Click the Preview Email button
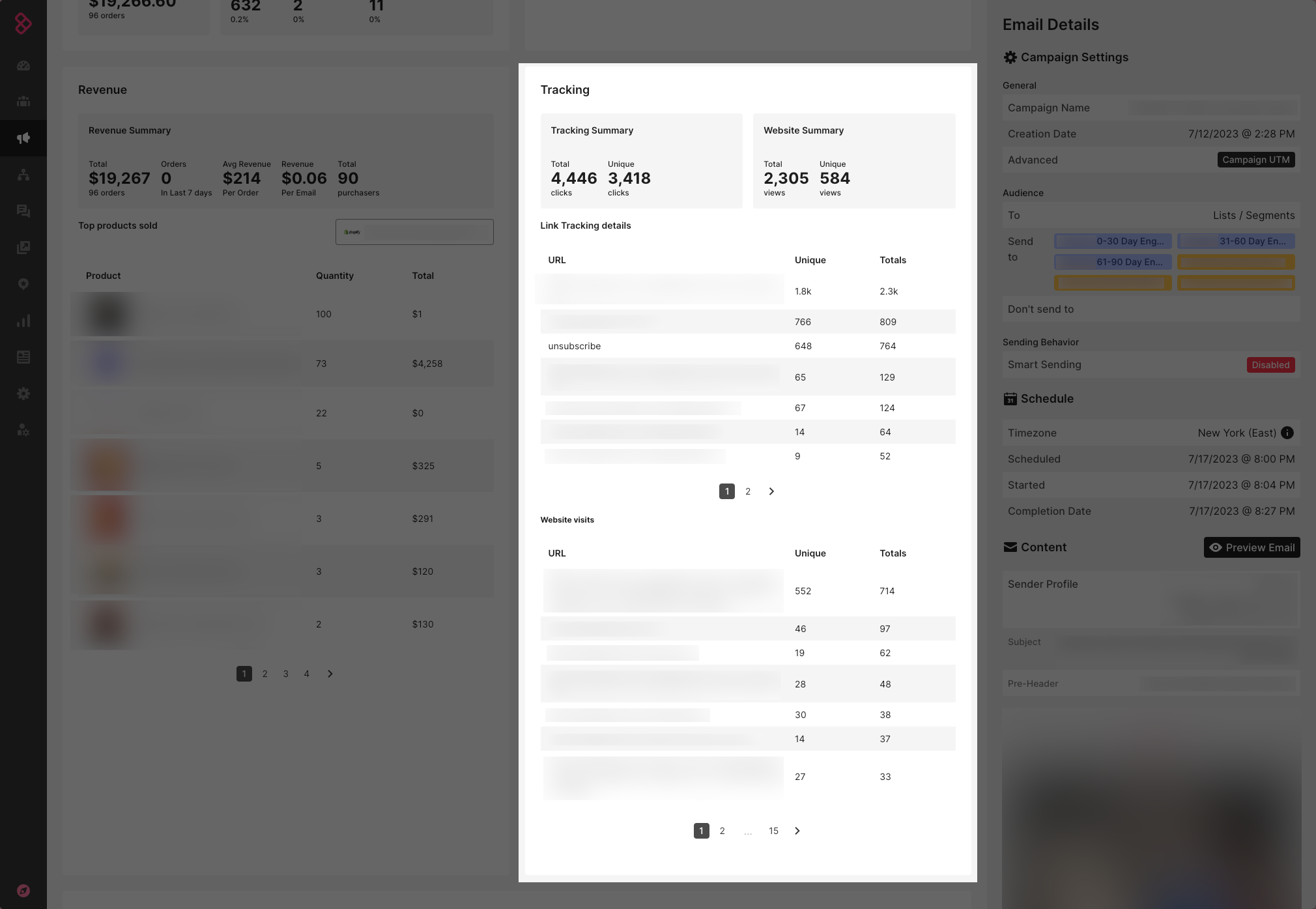 [x=1252, y=547]
